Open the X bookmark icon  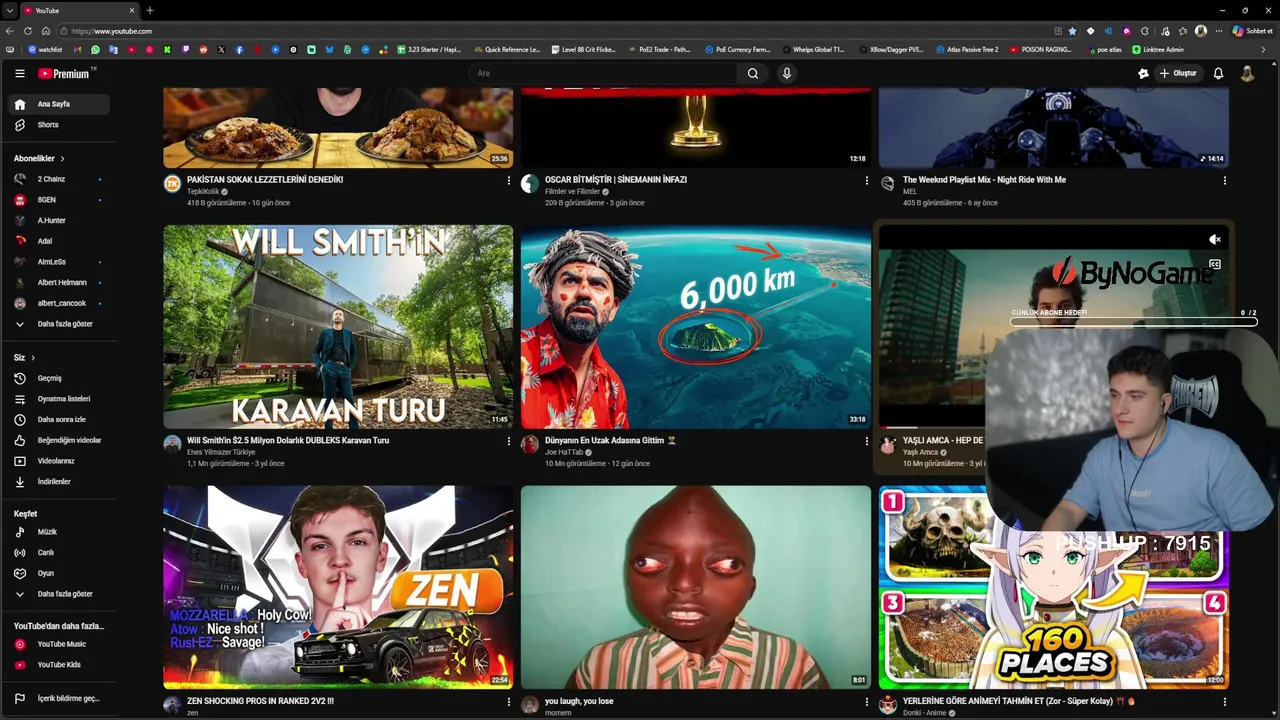(x=221, y=49)
